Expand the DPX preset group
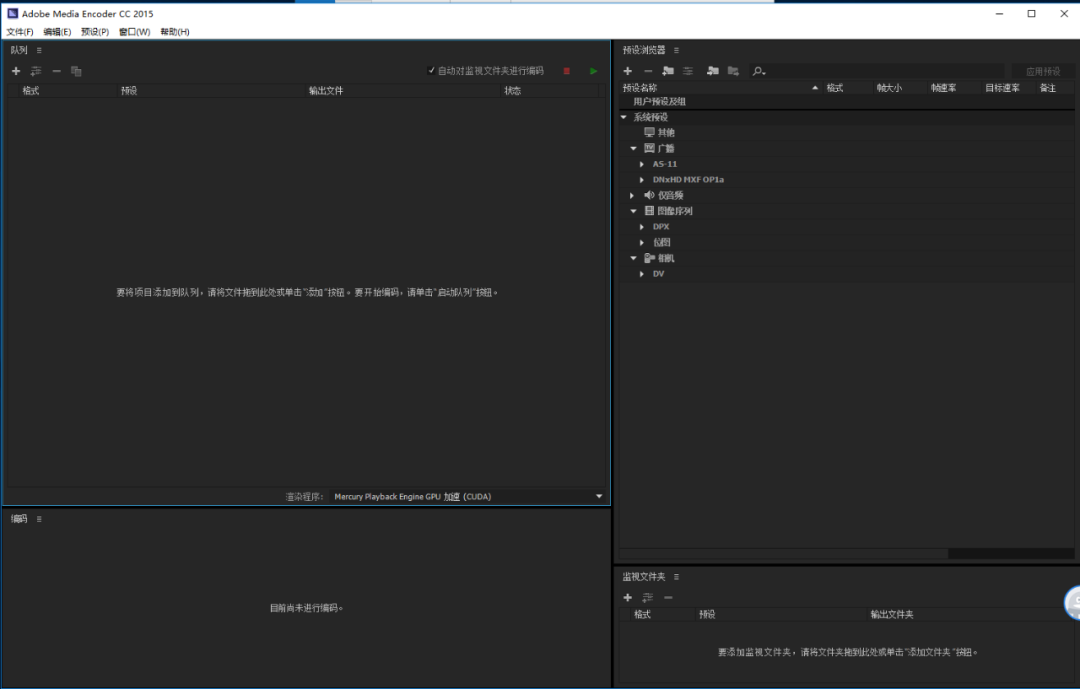This screenshot has height=689, width=1080. point(642,227)
